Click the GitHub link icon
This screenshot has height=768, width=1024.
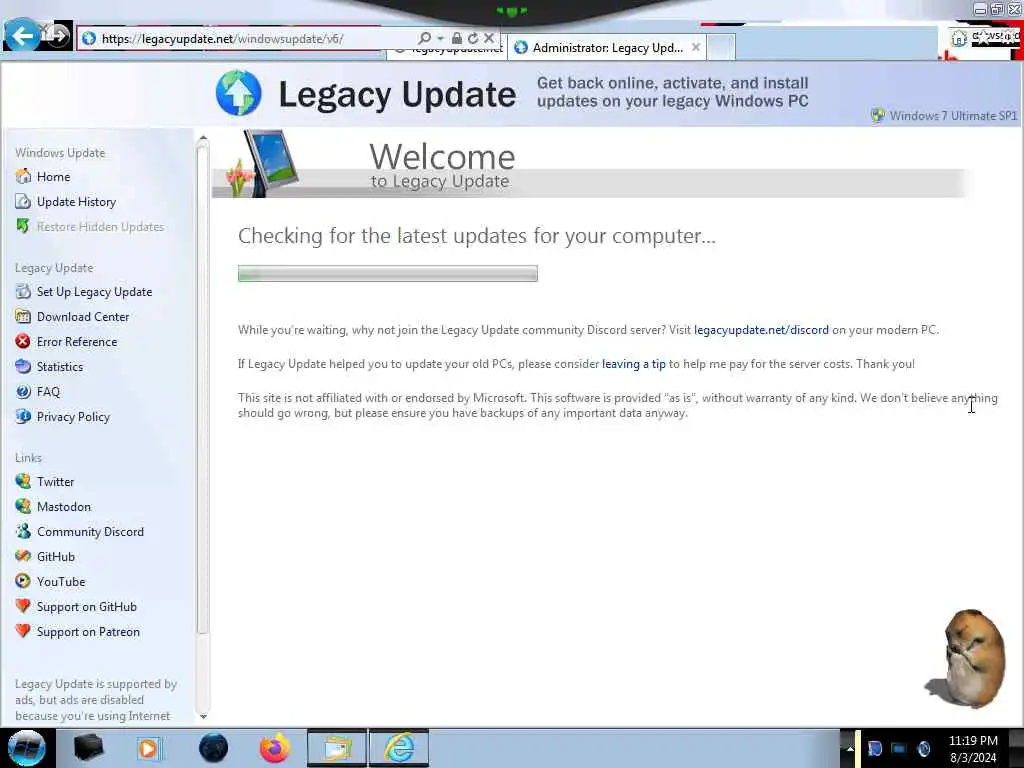[23, 556]
